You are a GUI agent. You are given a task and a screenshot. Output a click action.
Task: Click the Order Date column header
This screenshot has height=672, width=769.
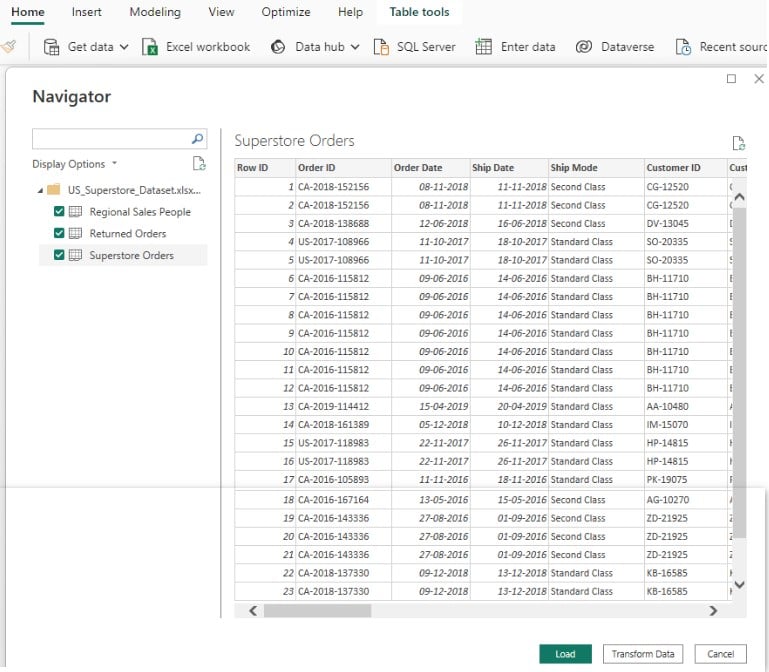point(431,168)
